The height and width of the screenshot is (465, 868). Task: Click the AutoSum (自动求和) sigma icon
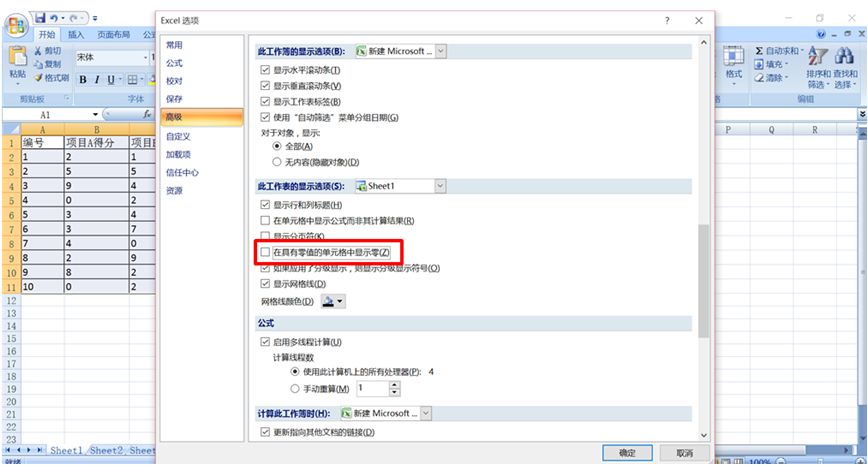(760, 50)
